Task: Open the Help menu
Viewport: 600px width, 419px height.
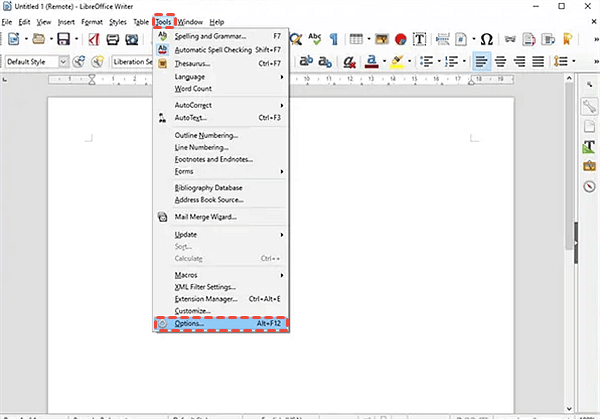Action: 217,22
